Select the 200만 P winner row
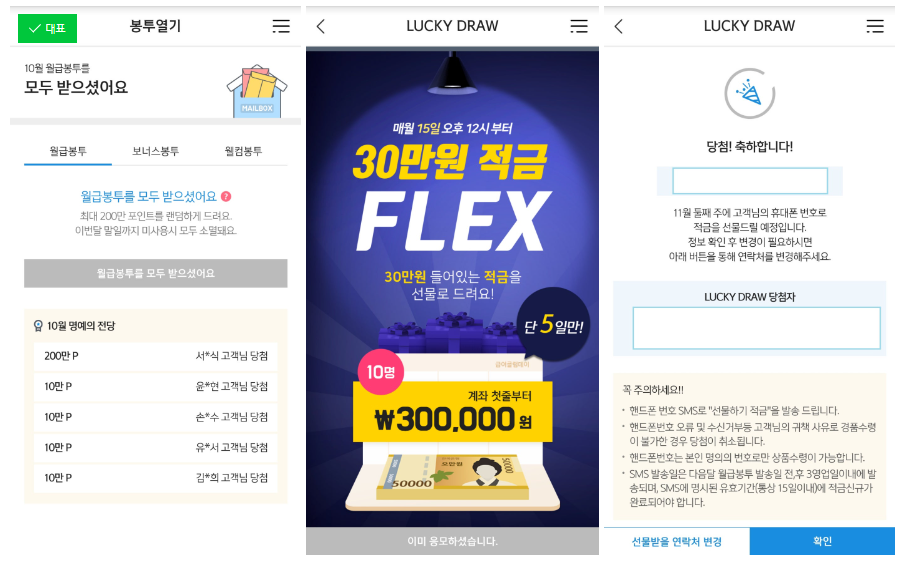This screenshot has width=909, height=573. (155, 356)
